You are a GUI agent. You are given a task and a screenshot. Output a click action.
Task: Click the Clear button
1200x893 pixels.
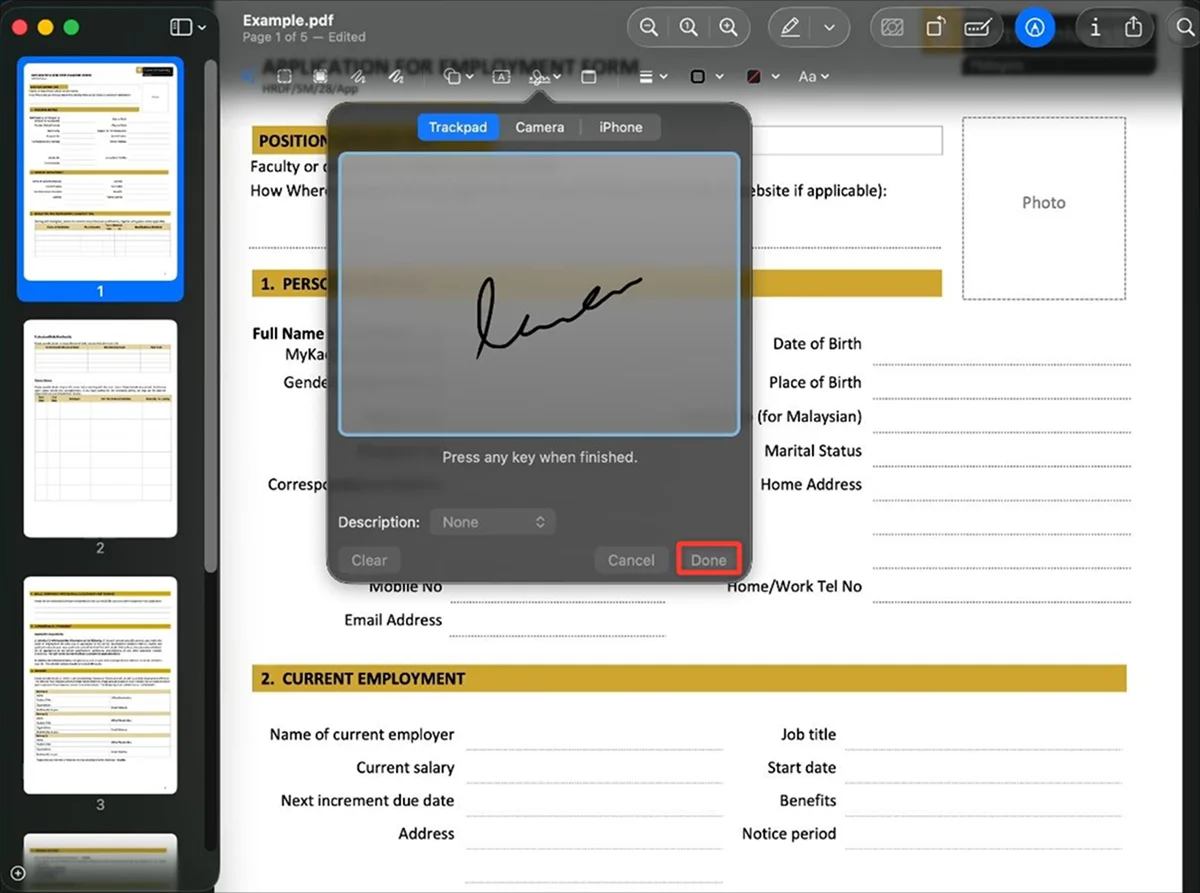pos(369,560)
